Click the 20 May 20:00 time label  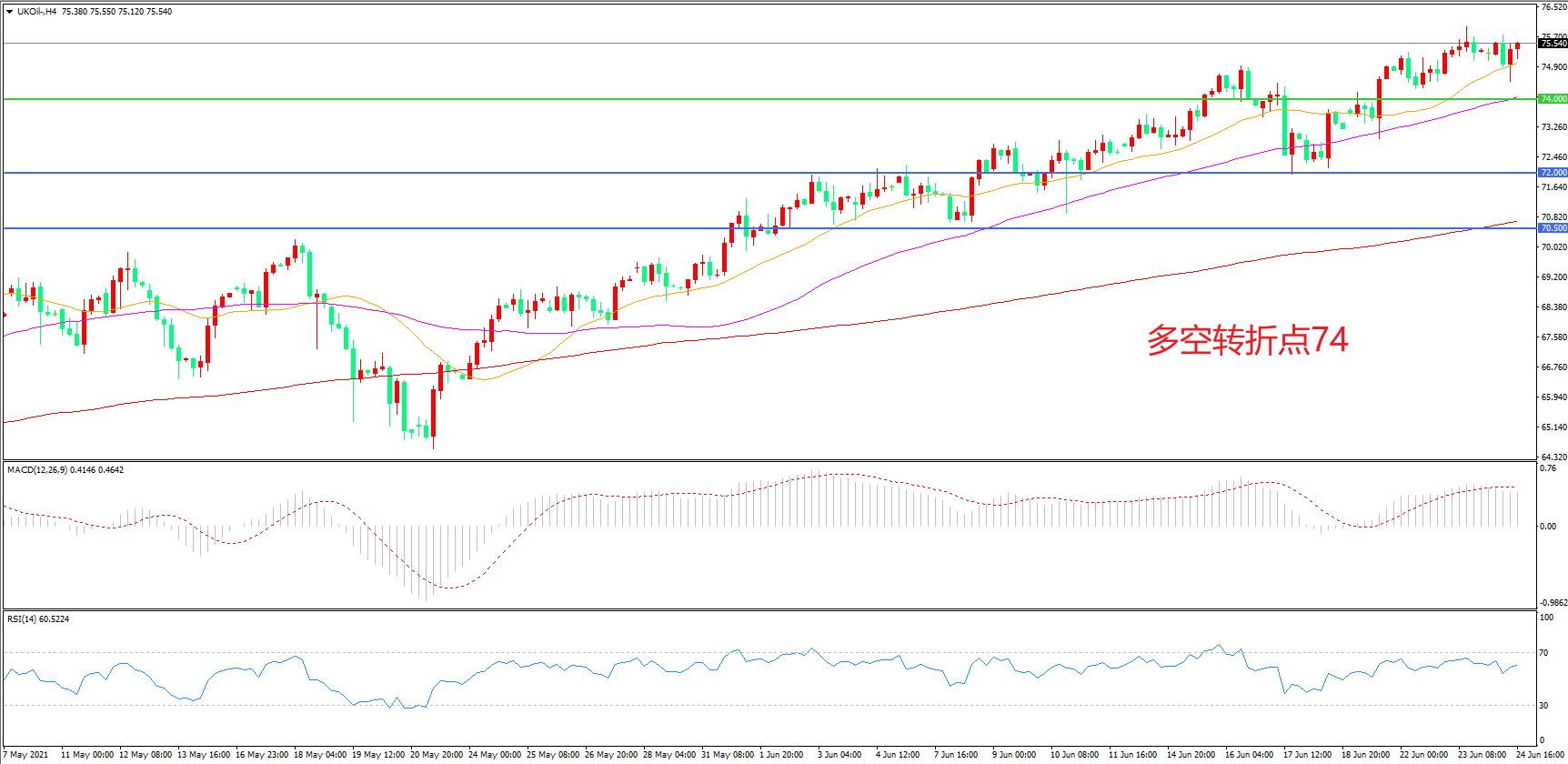coord(437,754)
